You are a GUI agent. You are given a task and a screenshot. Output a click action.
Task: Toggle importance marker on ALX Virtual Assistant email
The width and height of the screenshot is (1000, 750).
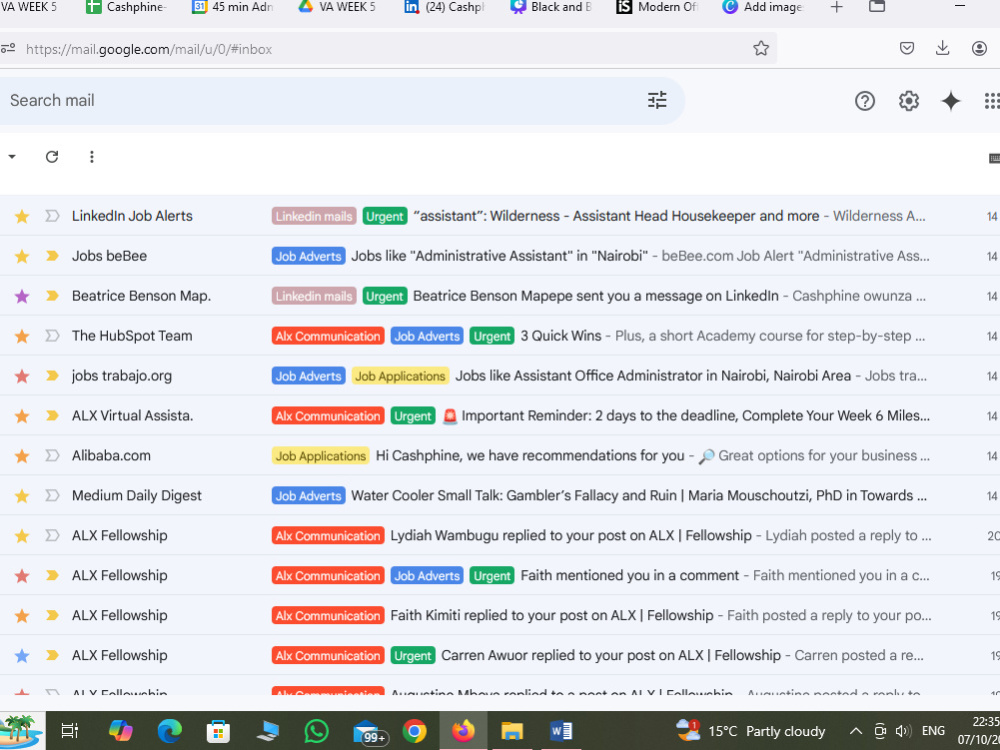pos(52,416)
